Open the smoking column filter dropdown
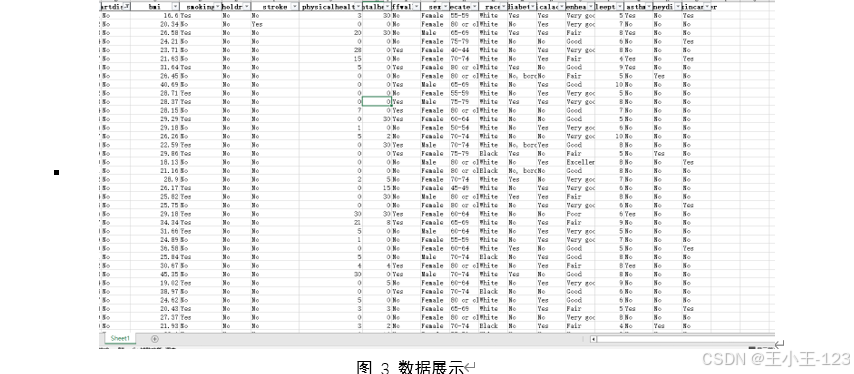The height and width of the screenshot is (374, 854). (218, 7)
